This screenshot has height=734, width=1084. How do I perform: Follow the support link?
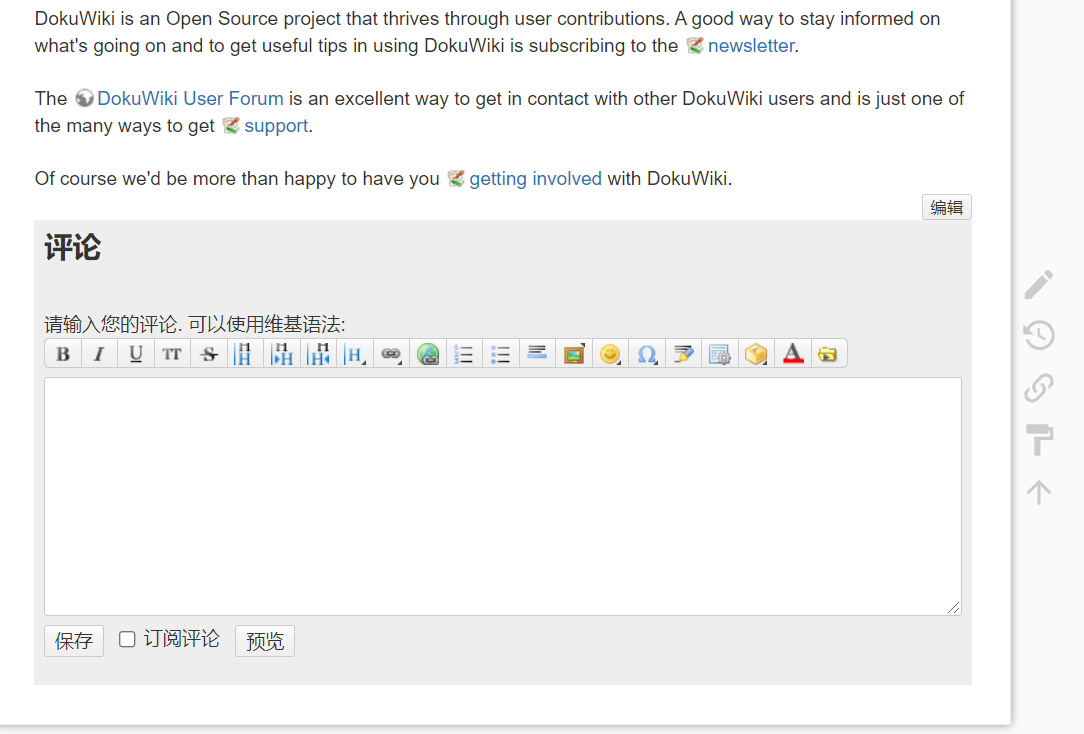(276, 126)
